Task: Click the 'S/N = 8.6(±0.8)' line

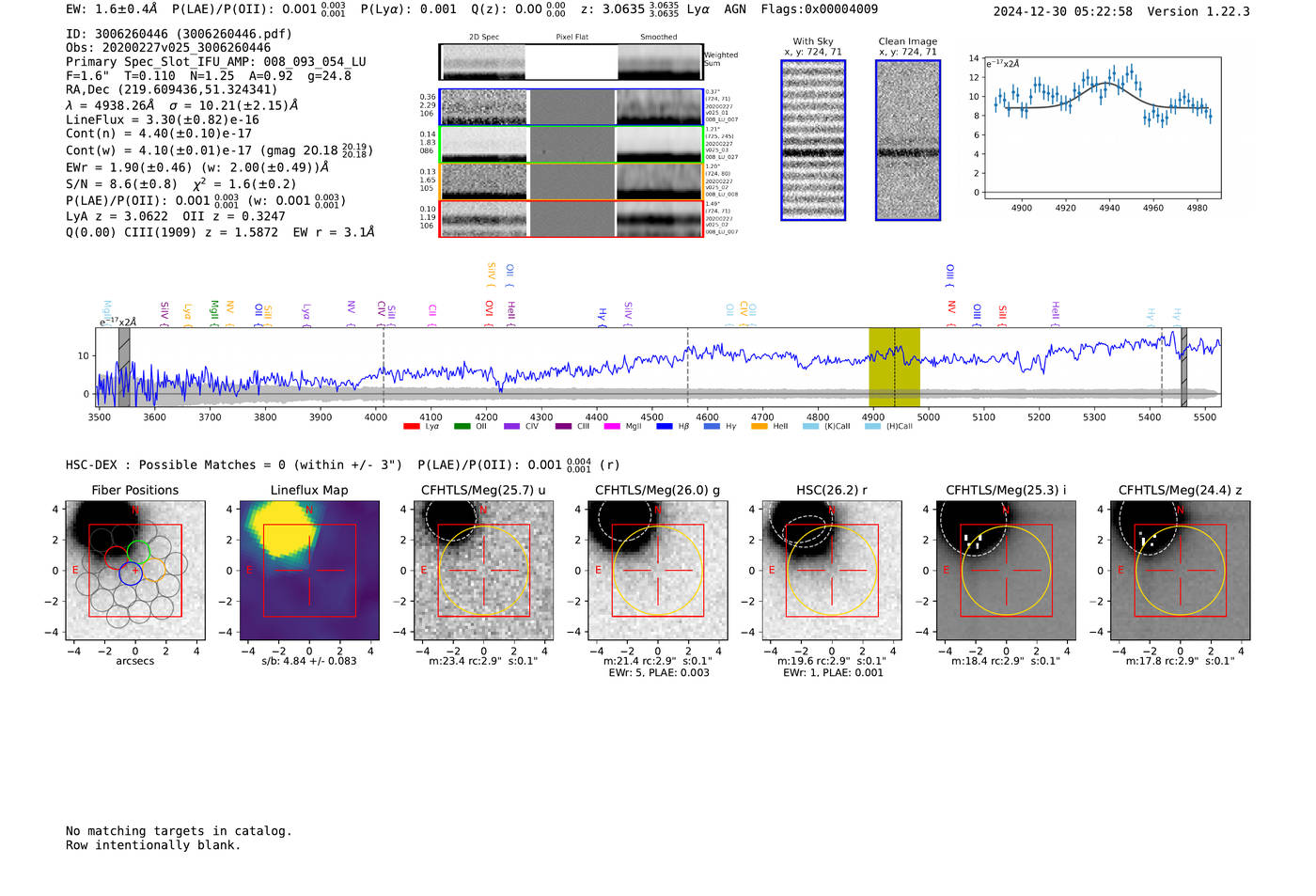Action: [x=121, y=184]
